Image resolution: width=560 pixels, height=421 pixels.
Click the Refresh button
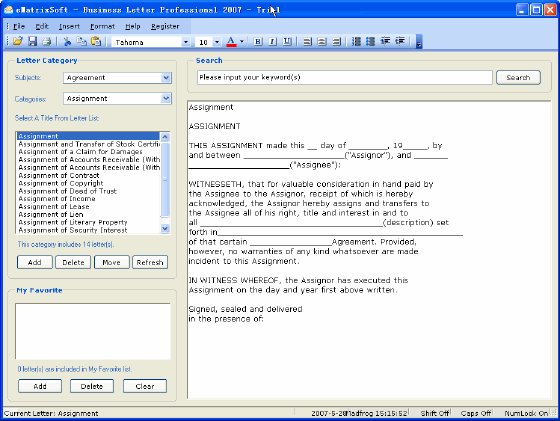[x=150, y=262]
